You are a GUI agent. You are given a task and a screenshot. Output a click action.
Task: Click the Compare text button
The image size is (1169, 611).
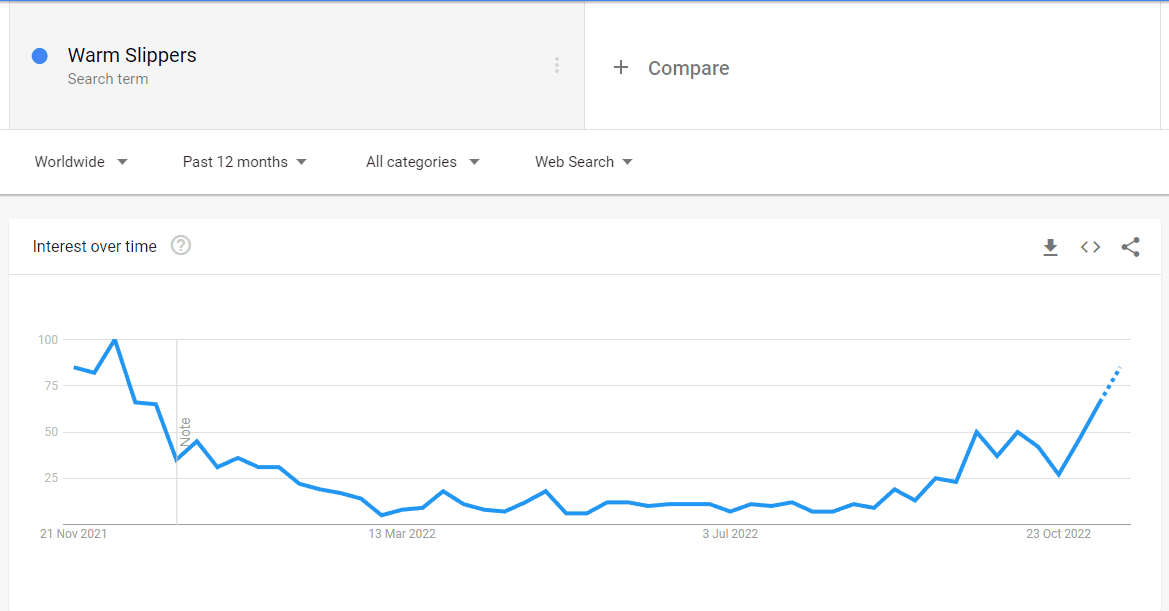pyautogui.click(x=688, y=68)
